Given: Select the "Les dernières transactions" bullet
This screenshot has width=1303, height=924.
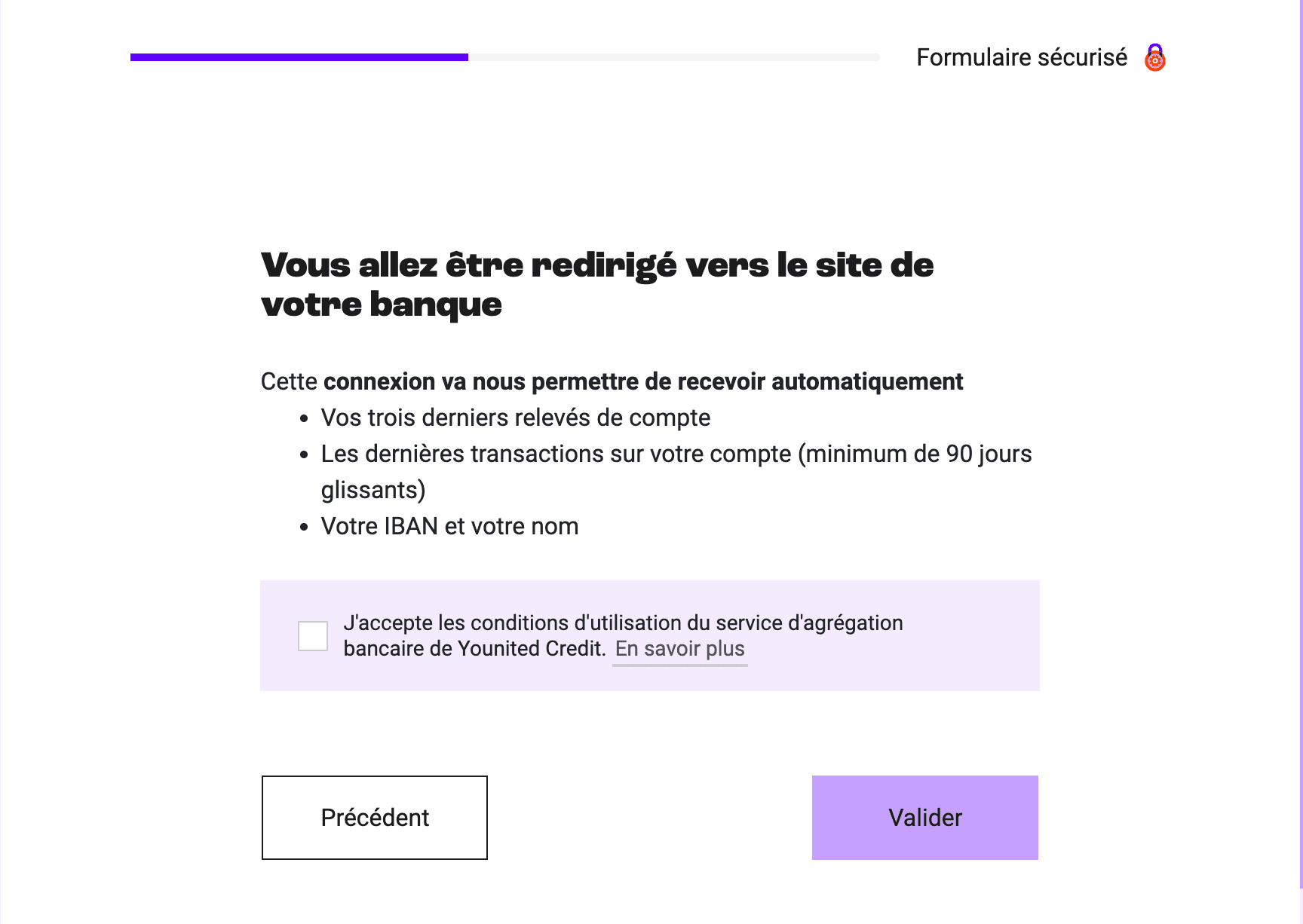Looking at the screenshot, I should 676,454.
